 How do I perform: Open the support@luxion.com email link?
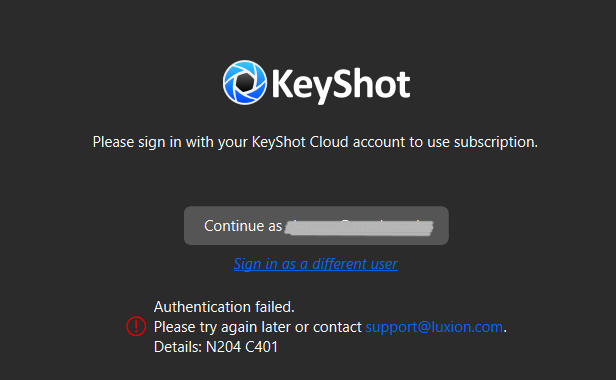click(434, 327)
